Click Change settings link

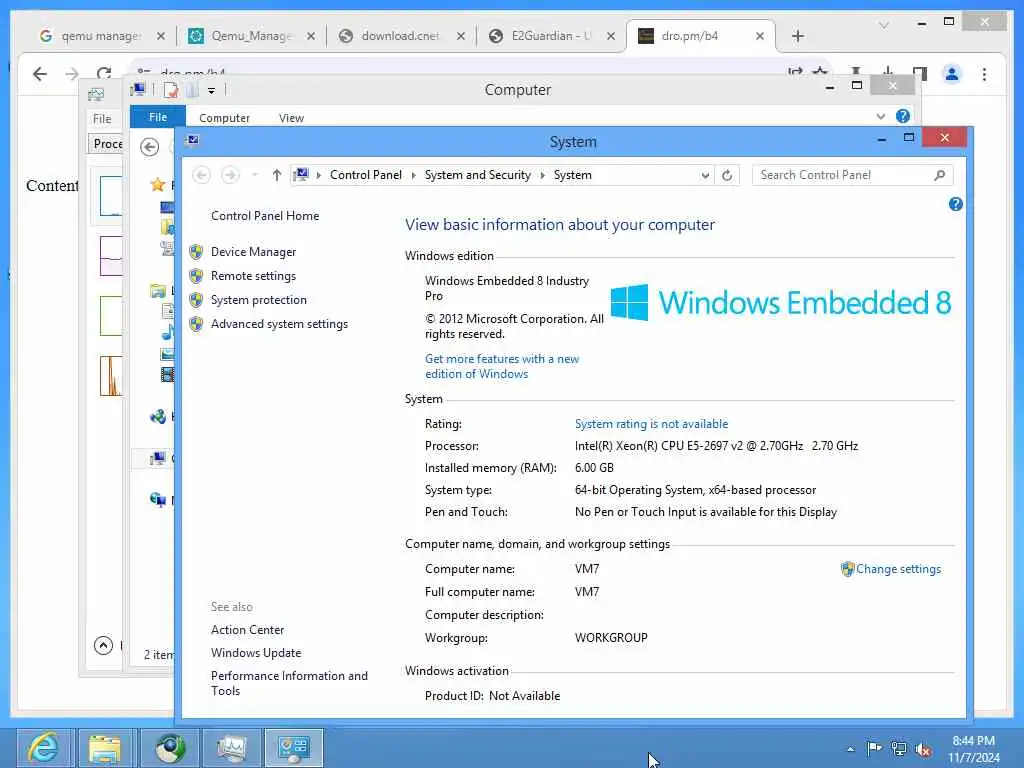pyautogui.click(x=899, y=569)
